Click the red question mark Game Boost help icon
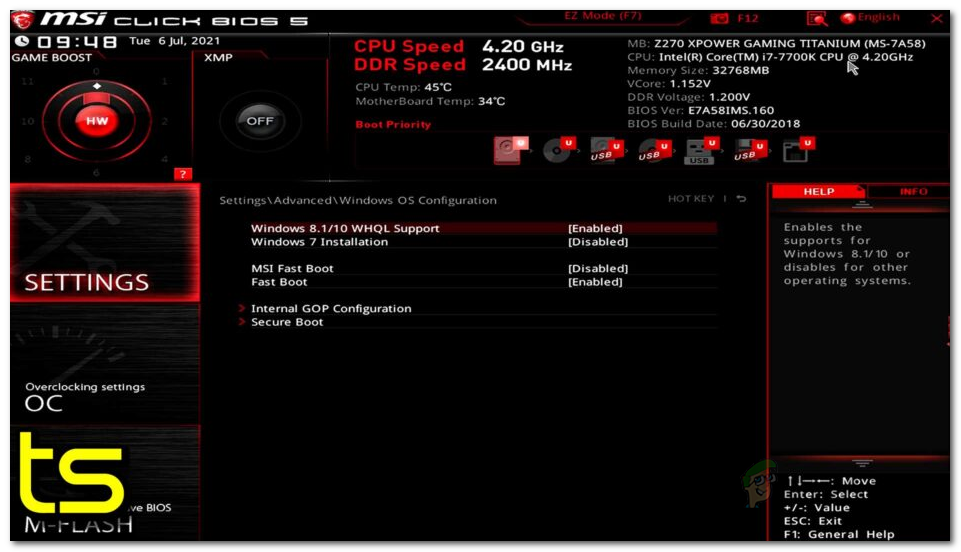 (x=183, y=174)
